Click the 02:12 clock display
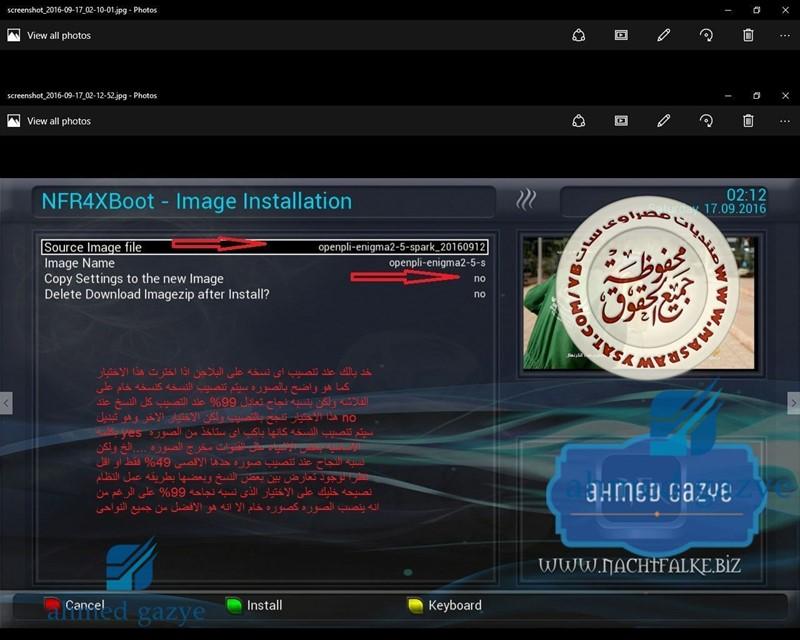 [x=746, y=195]
